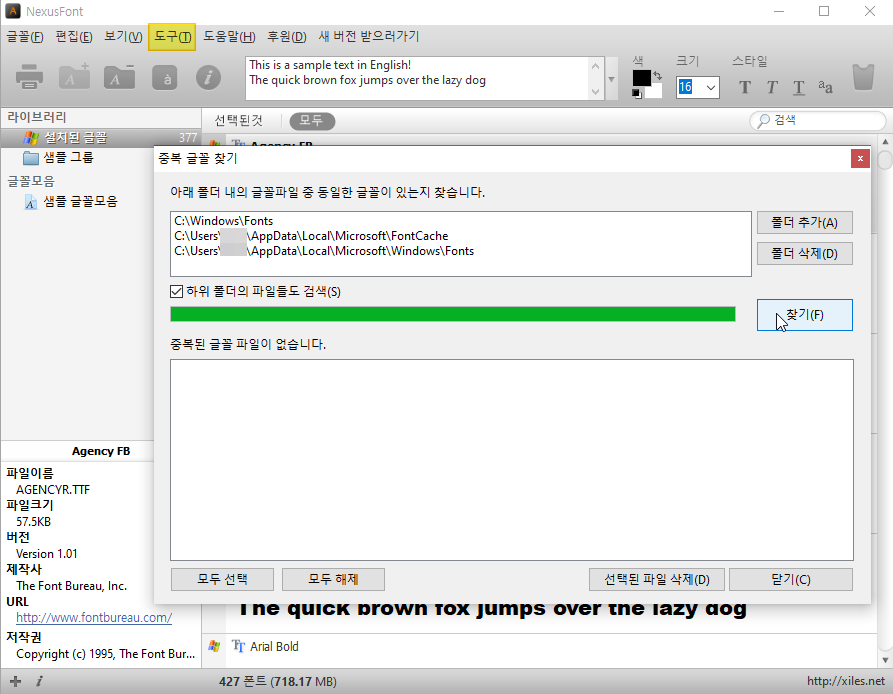Toggle the anti-aliasing aa icon
The image size is (893, 694).
click(x=825, y=87)
